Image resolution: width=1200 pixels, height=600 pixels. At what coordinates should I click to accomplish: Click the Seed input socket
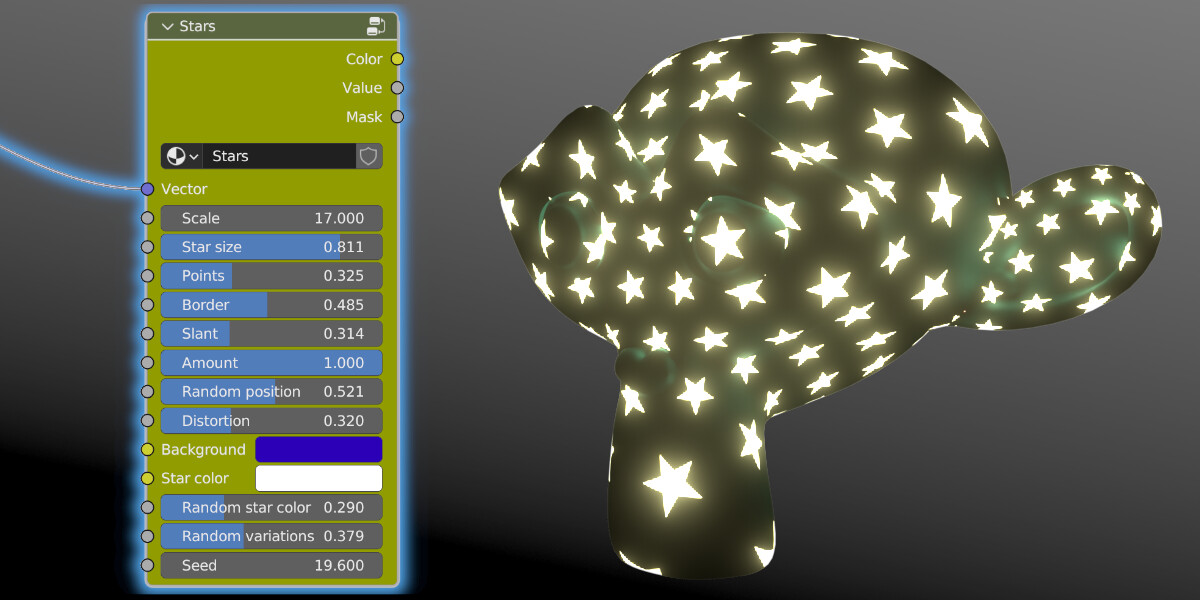[x=148, y=566]
